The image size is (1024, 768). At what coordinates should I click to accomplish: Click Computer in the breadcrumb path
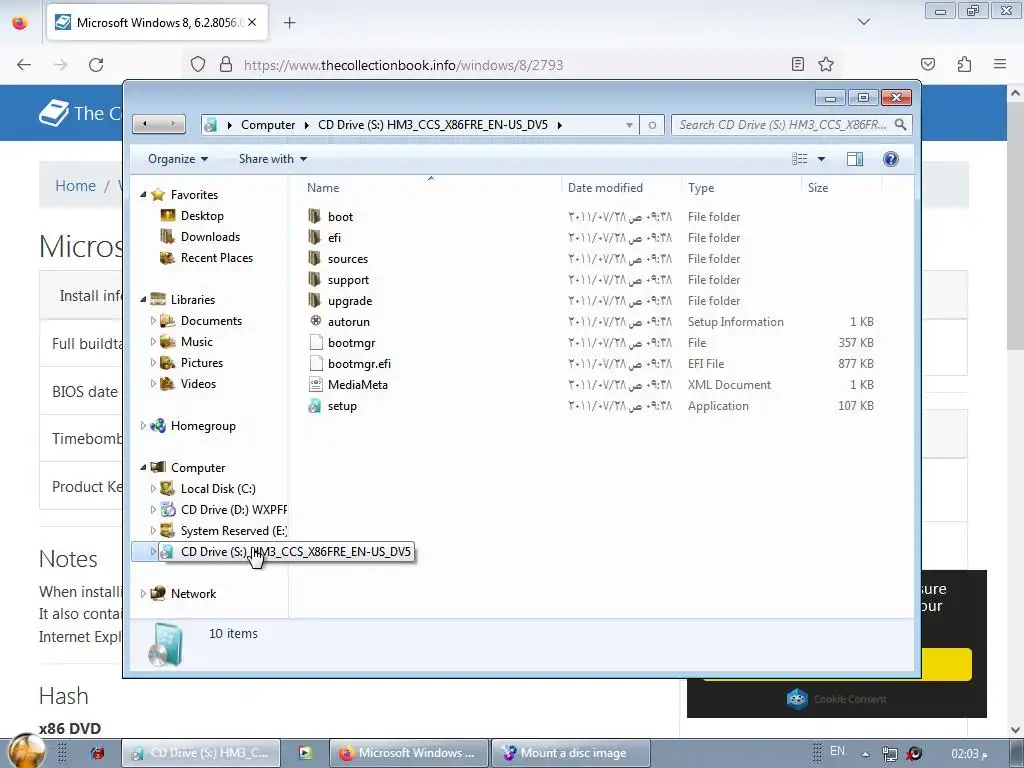[268, 125]
